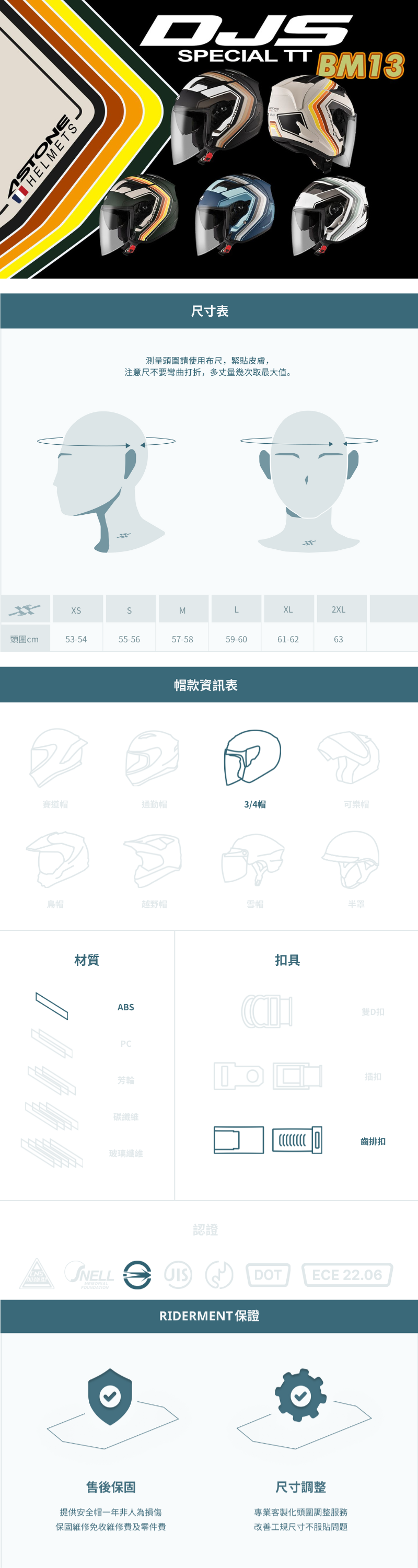Click the 插扣 buckle label
Screen dimensions: 418x1568
[x=373, y=1076]
